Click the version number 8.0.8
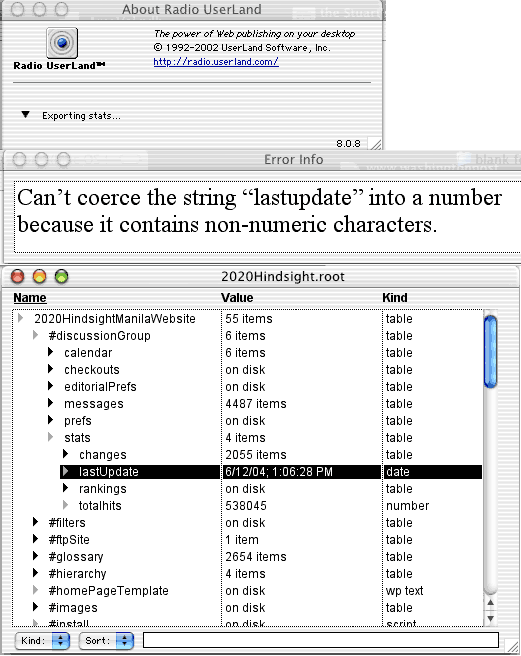The height and width of the screenshot is (656, 521). pos(348,144)
